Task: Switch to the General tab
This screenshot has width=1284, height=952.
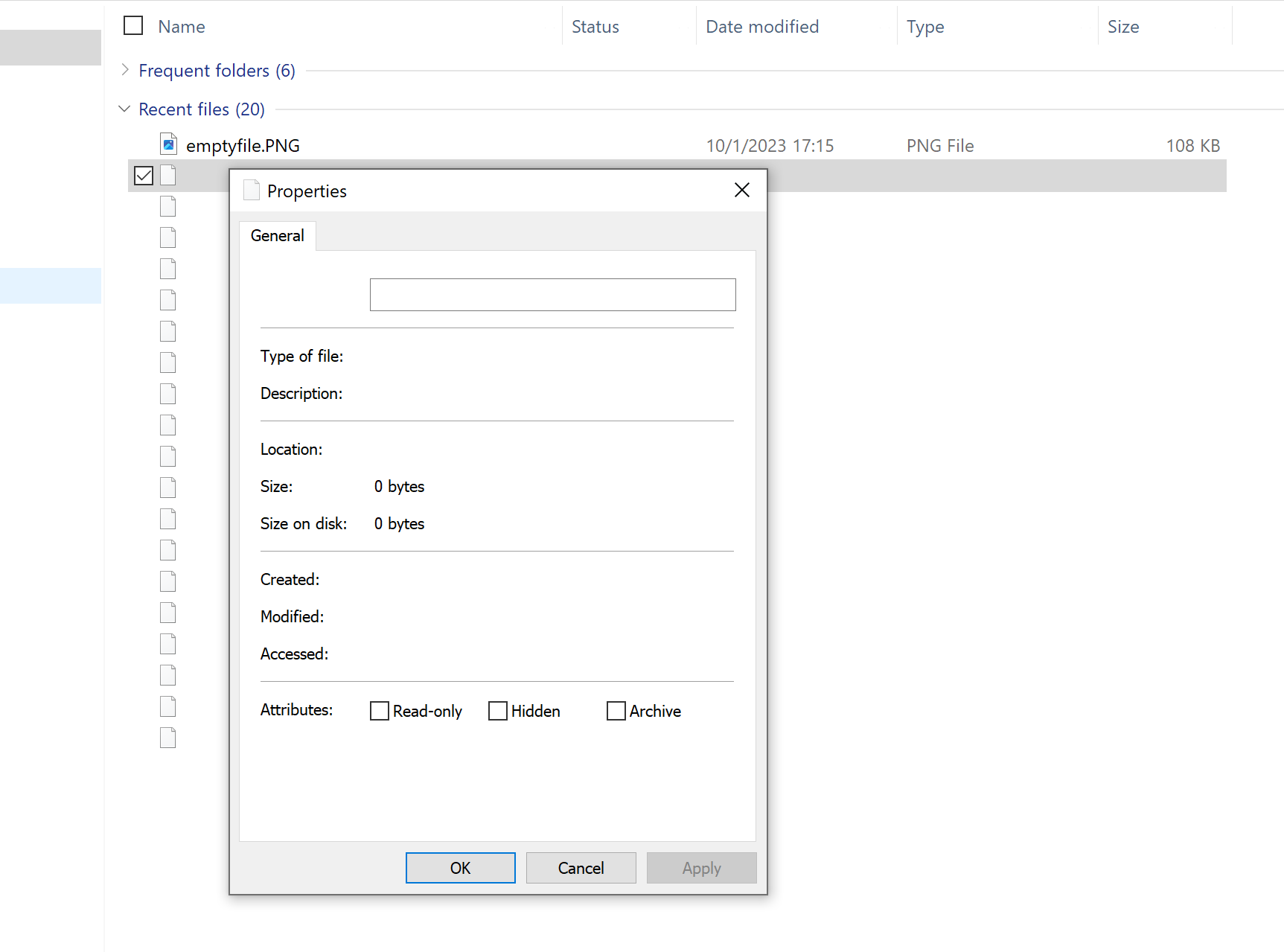Action: (x=277, y=235)
